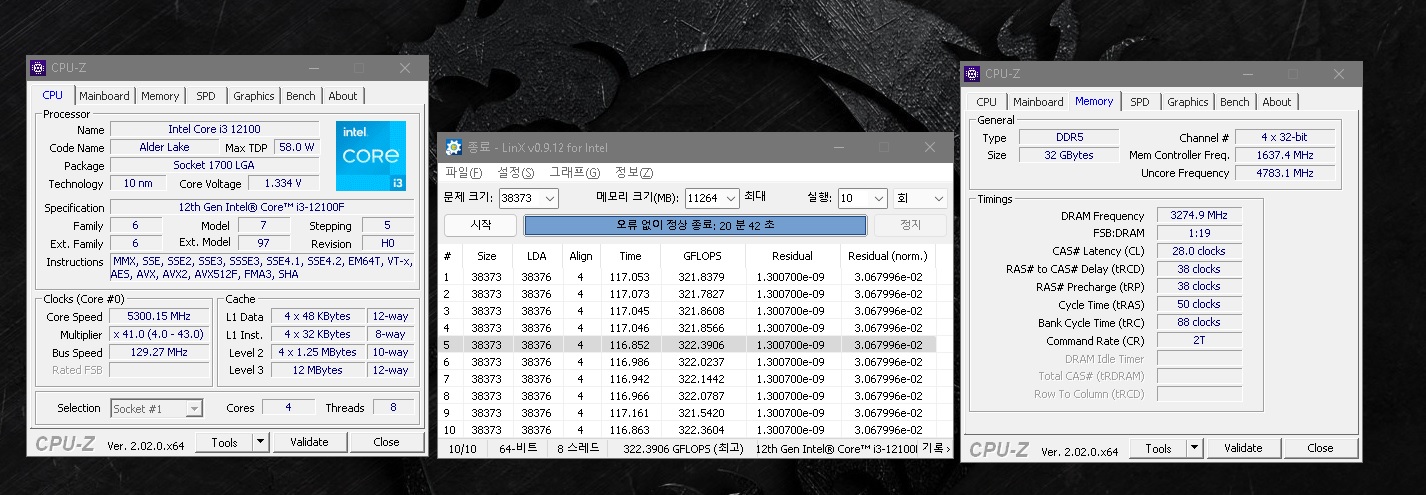
Task: Open About tab in left CPU-Z window
Action: [x=343, y=96]
